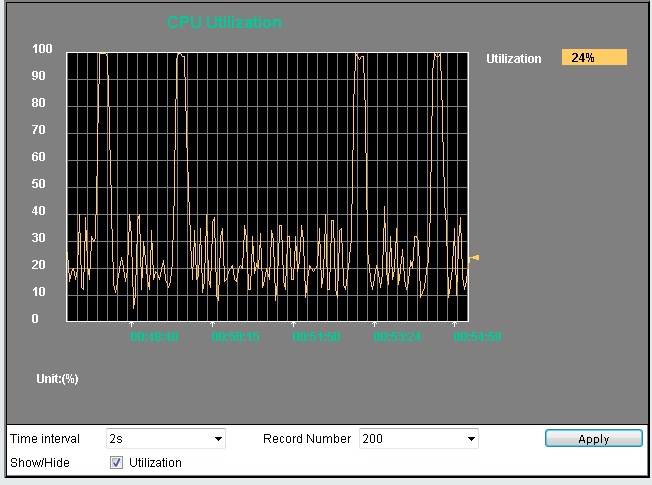Image resolution: width=652 pixels, height=485 pixels.
Task: Select the 00:51:50 time axis label
Action: [x=316, y=337]
